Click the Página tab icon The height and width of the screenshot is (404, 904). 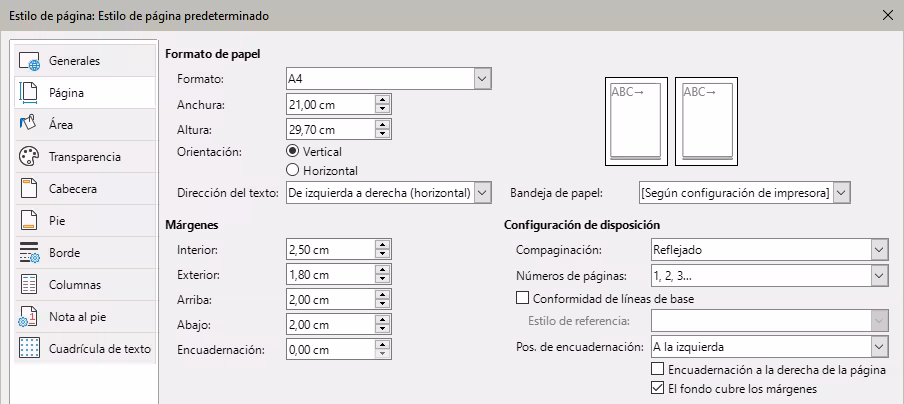click(x=28, y=93)
